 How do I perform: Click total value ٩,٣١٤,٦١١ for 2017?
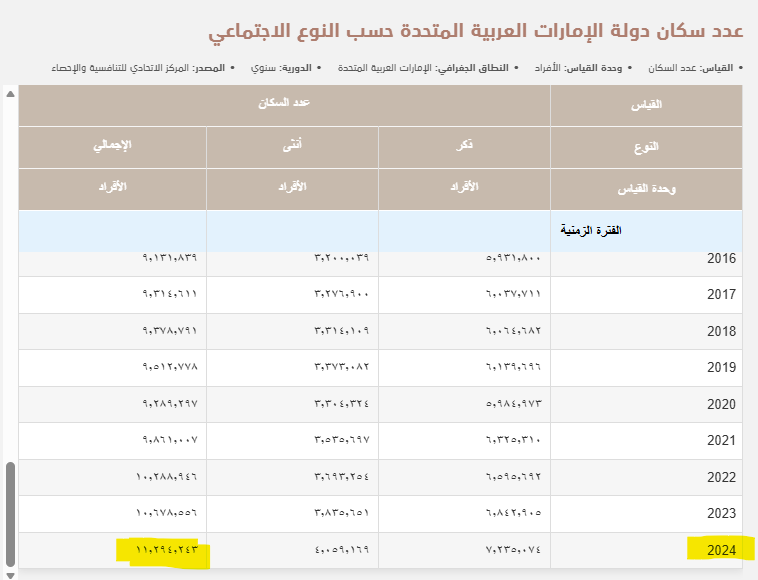click(x=170, y=294)
